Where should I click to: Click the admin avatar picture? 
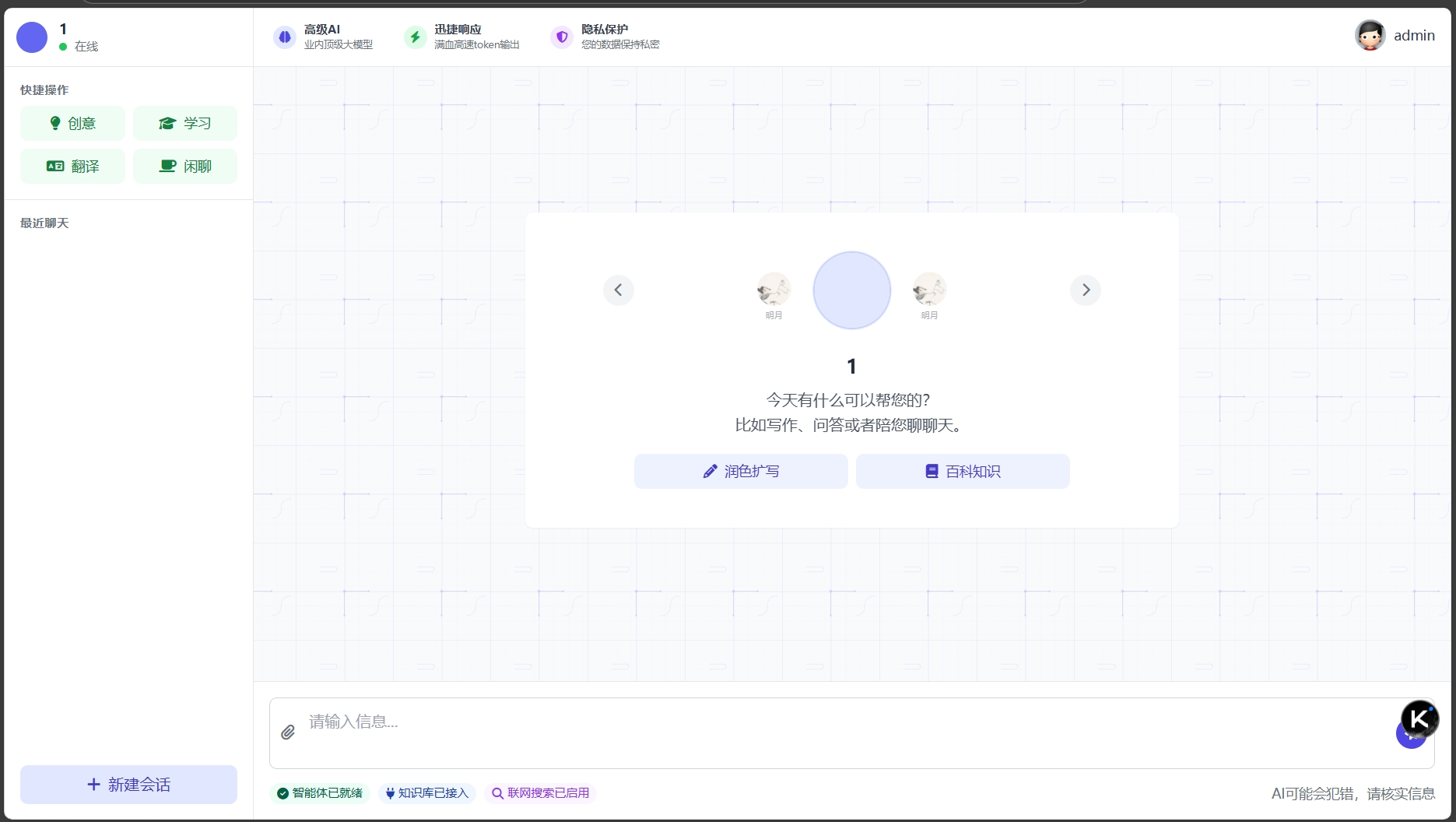[1370, 36]
